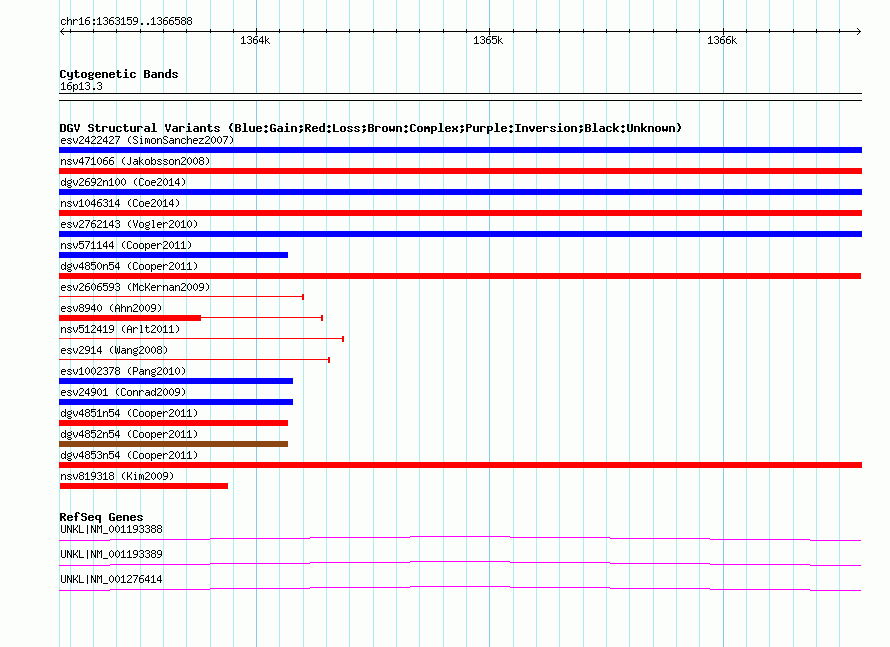Image resolution: width=890 pixels, height=647 pixels.
Task: Click the right arrow on the coordinate ruler
Action: 859,31
